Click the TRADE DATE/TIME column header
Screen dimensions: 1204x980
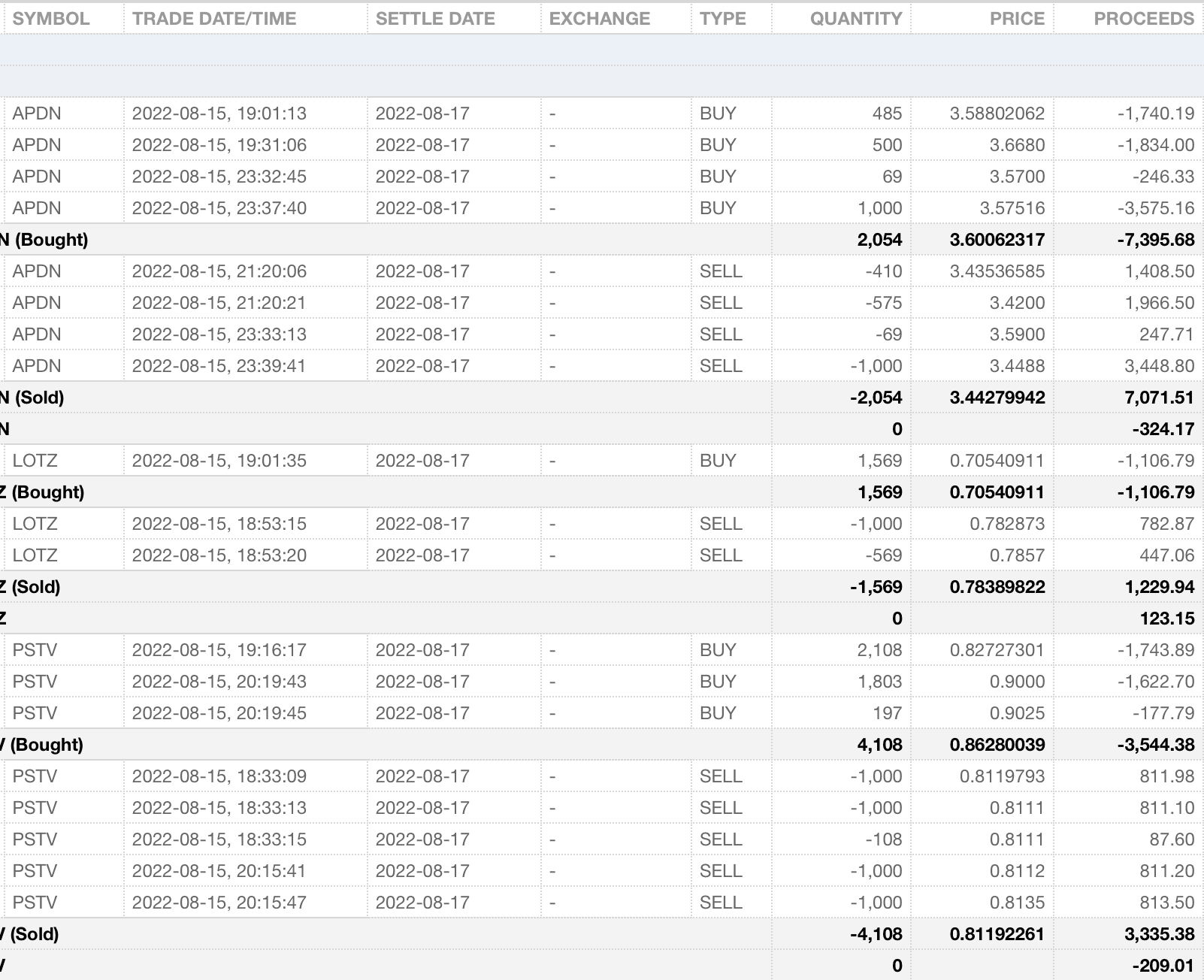(x=214, y=19)
